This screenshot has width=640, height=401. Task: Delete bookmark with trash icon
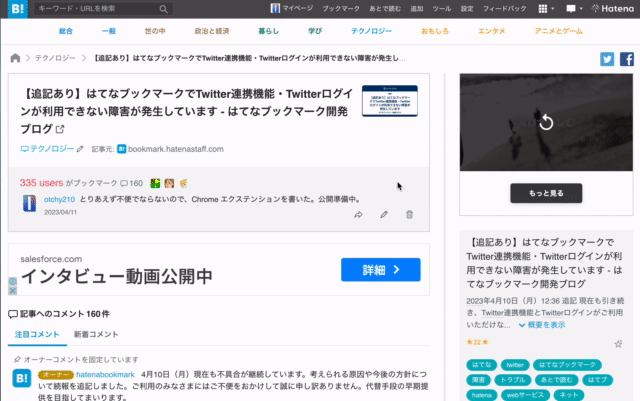pos(409,214)
